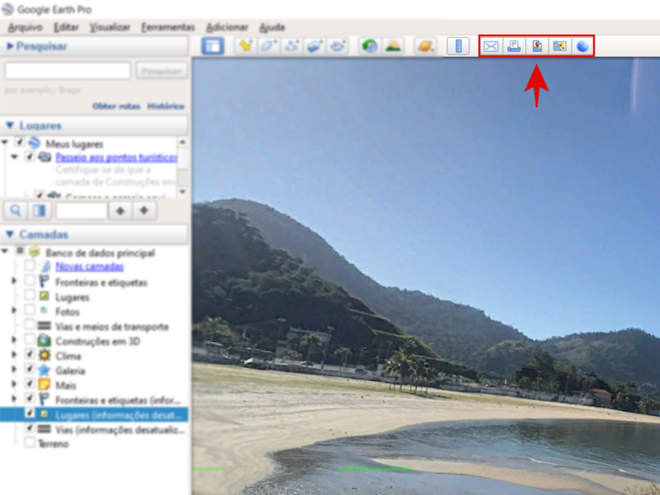Click the magnifier search-places button

(16, 210)
